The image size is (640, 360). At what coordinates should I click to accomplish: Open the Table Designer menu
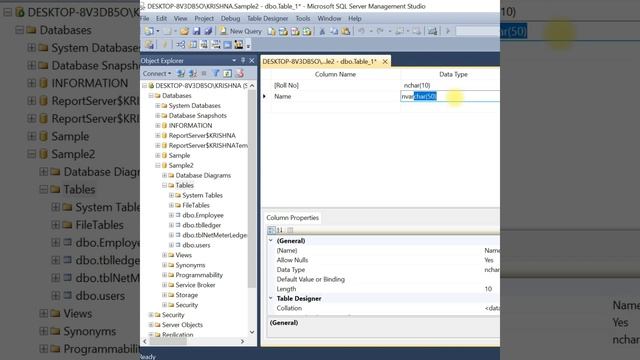267,18
